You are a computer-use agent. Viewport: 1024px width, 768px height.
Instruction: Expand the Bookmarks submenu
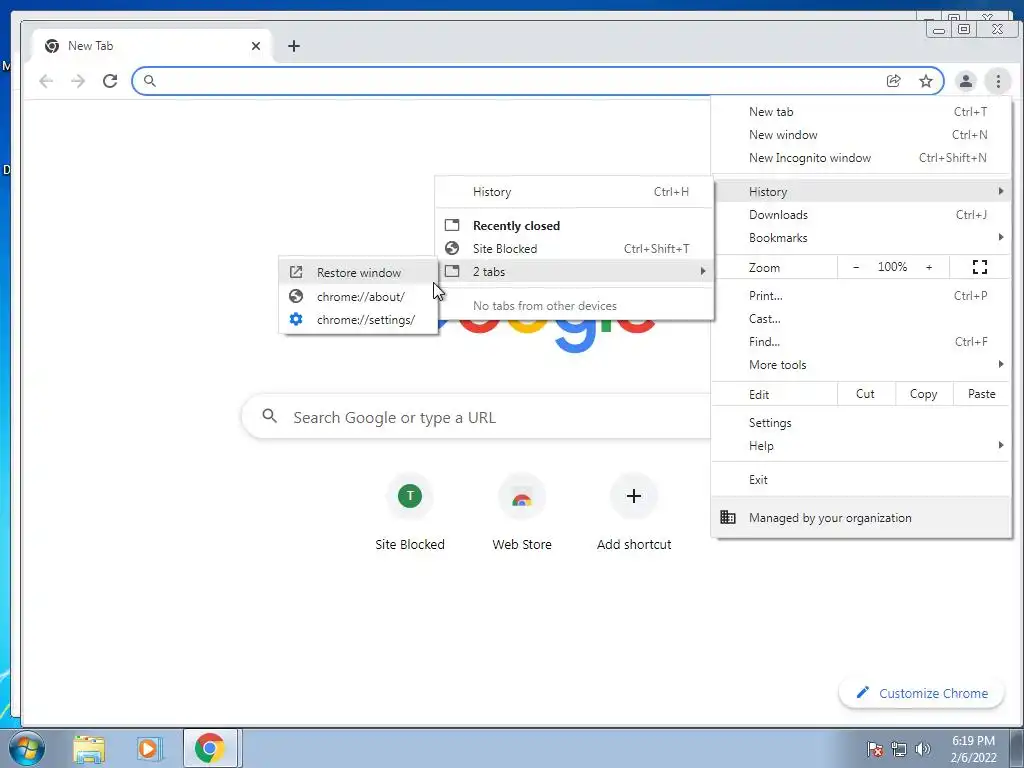(861, 238)
